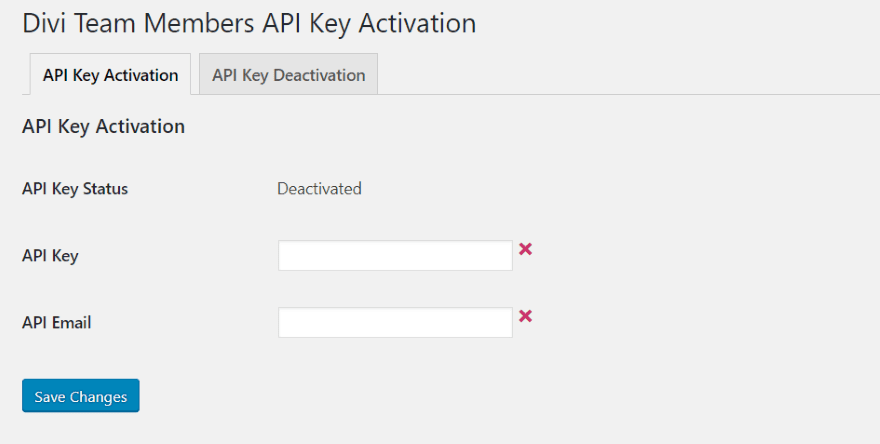This screenshot has height=444, width=880.
Task: Click the API Key Activation section heading
Action: (x=103, y=127)
